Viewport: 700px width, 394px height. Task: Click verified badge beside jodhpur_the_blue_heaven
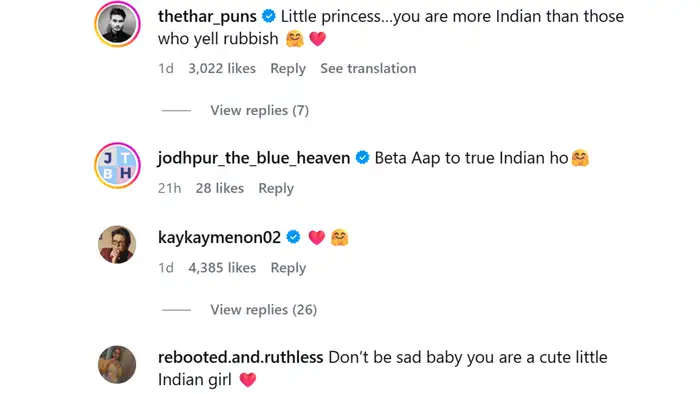click(362, 158)
